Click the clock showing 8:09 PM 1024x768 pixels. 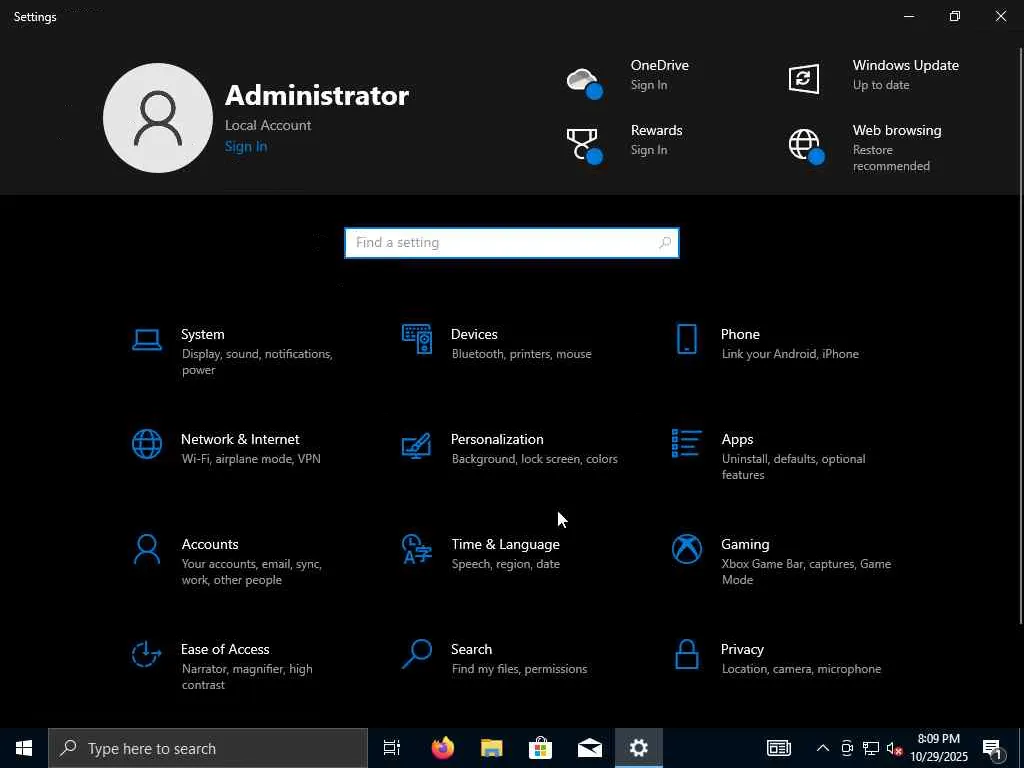[x=938, y=739]
